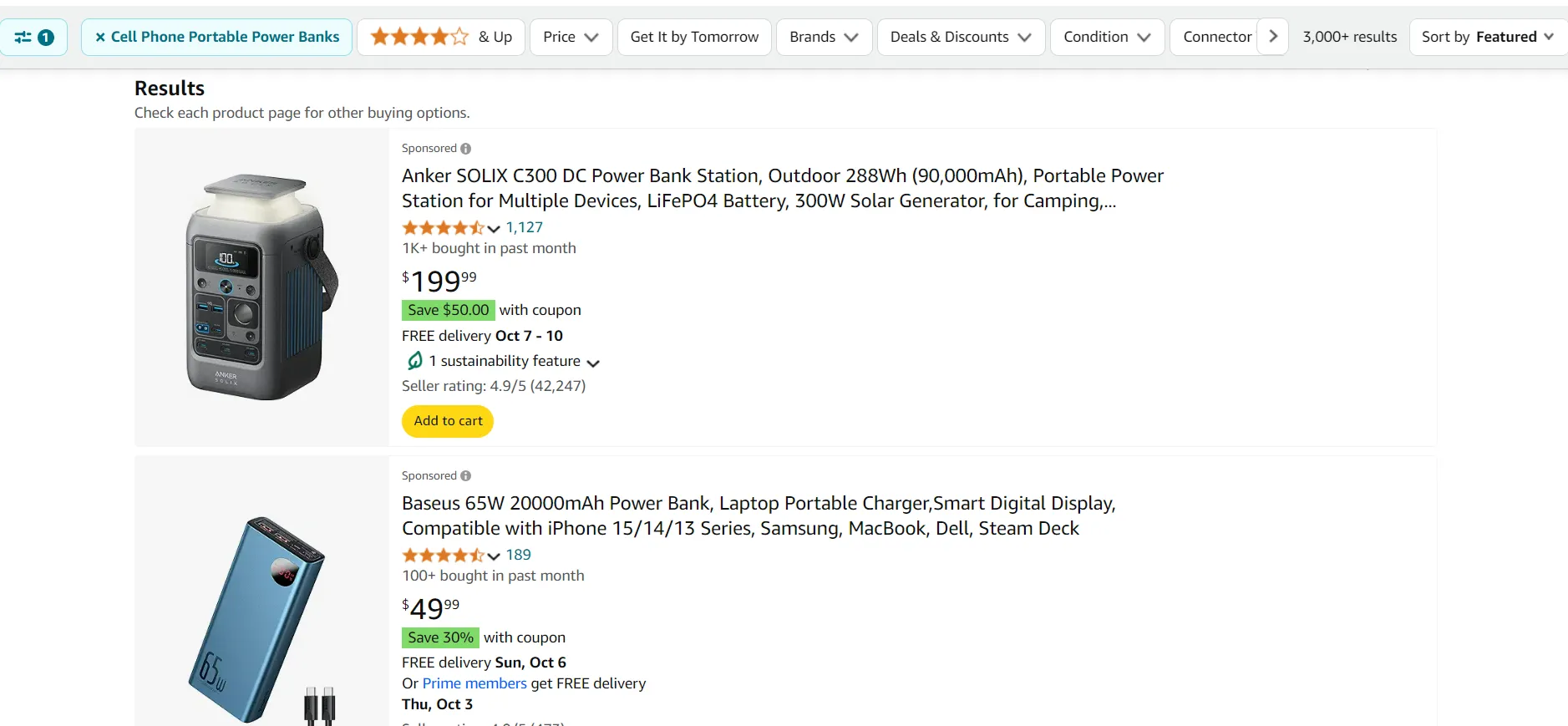The image size is (1568, 726).
Task: Add the Anker SOLIX C300 to cart
Action: click(x=448, y=421)
